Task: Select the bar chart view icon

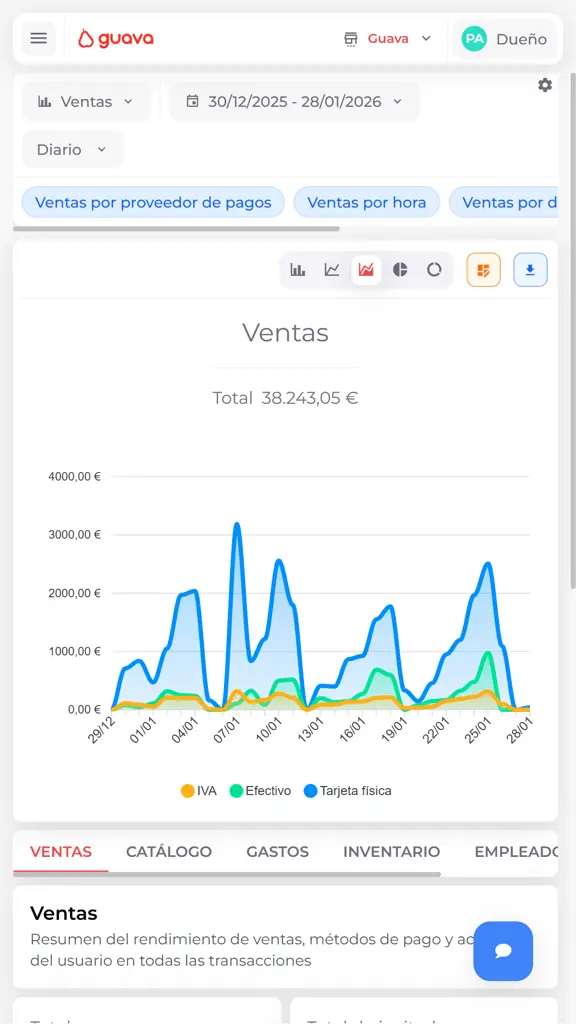Action: (297, 269)
